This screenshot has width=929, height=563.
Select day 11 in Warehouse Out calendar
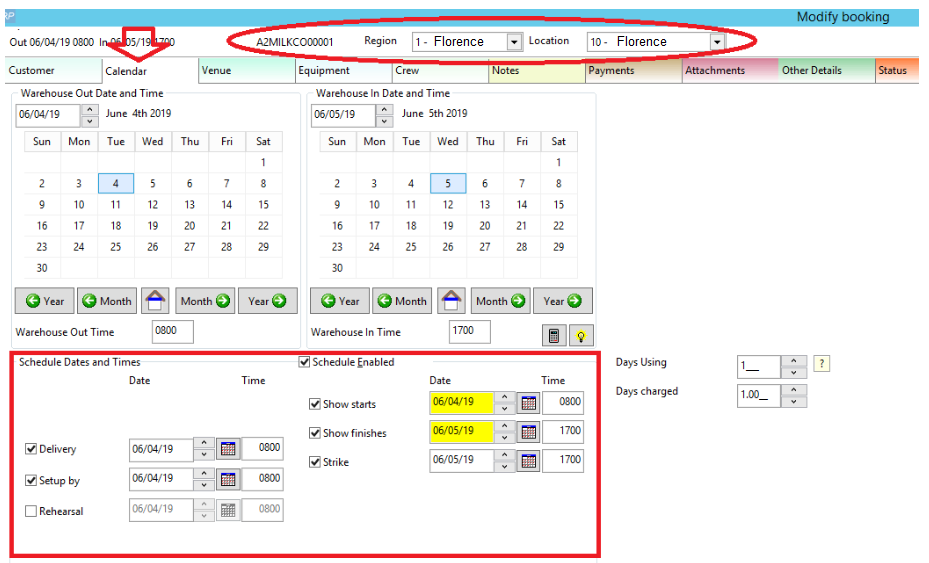pyautogui.click(x=116, y=204)
